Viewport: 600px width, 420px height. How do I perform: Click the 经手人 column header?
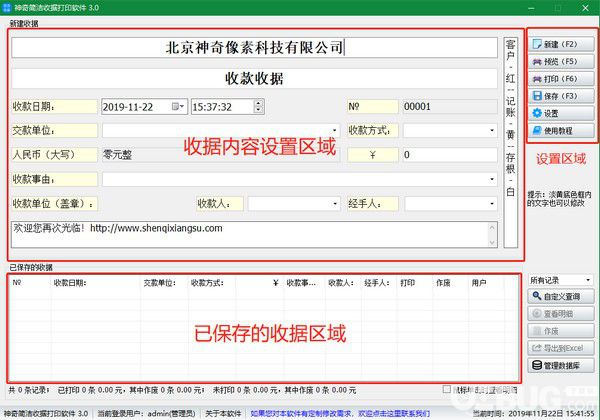pyautogui.click(x=380, y=283)
